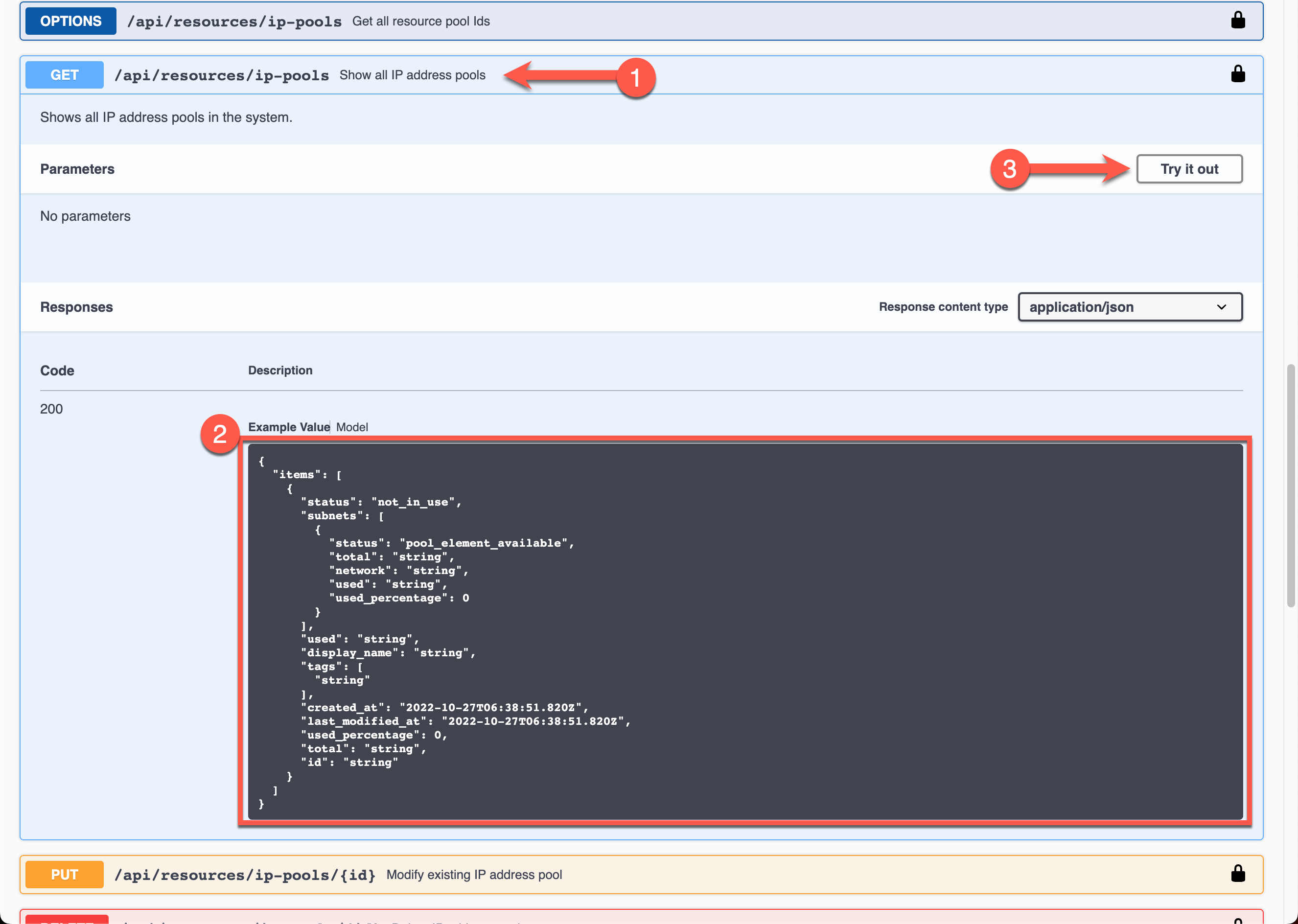Select the GET method badge
Screen dimensions: 1298x924
[64, 74]
